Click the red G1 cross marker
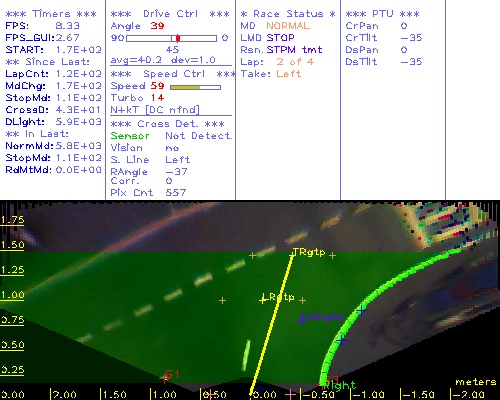Viewport: 500px width, 400px height. pyautogui.click(x=164, y=379)
